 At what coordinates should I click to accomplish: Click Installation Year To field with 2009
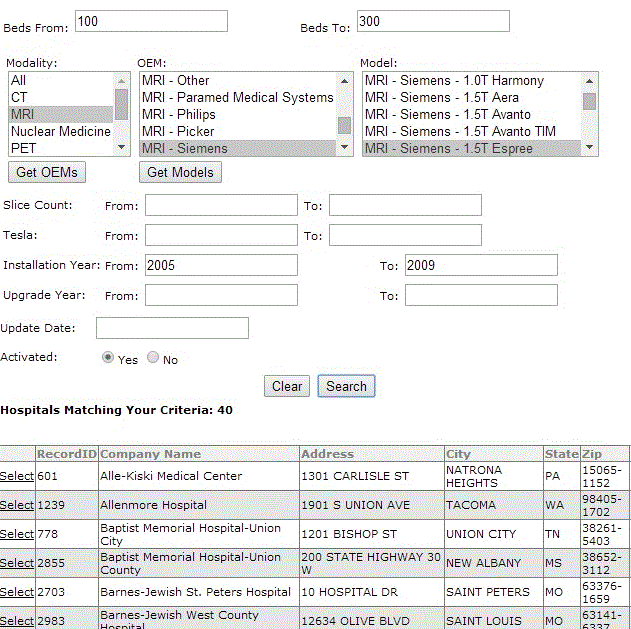[x=481, y=265]
